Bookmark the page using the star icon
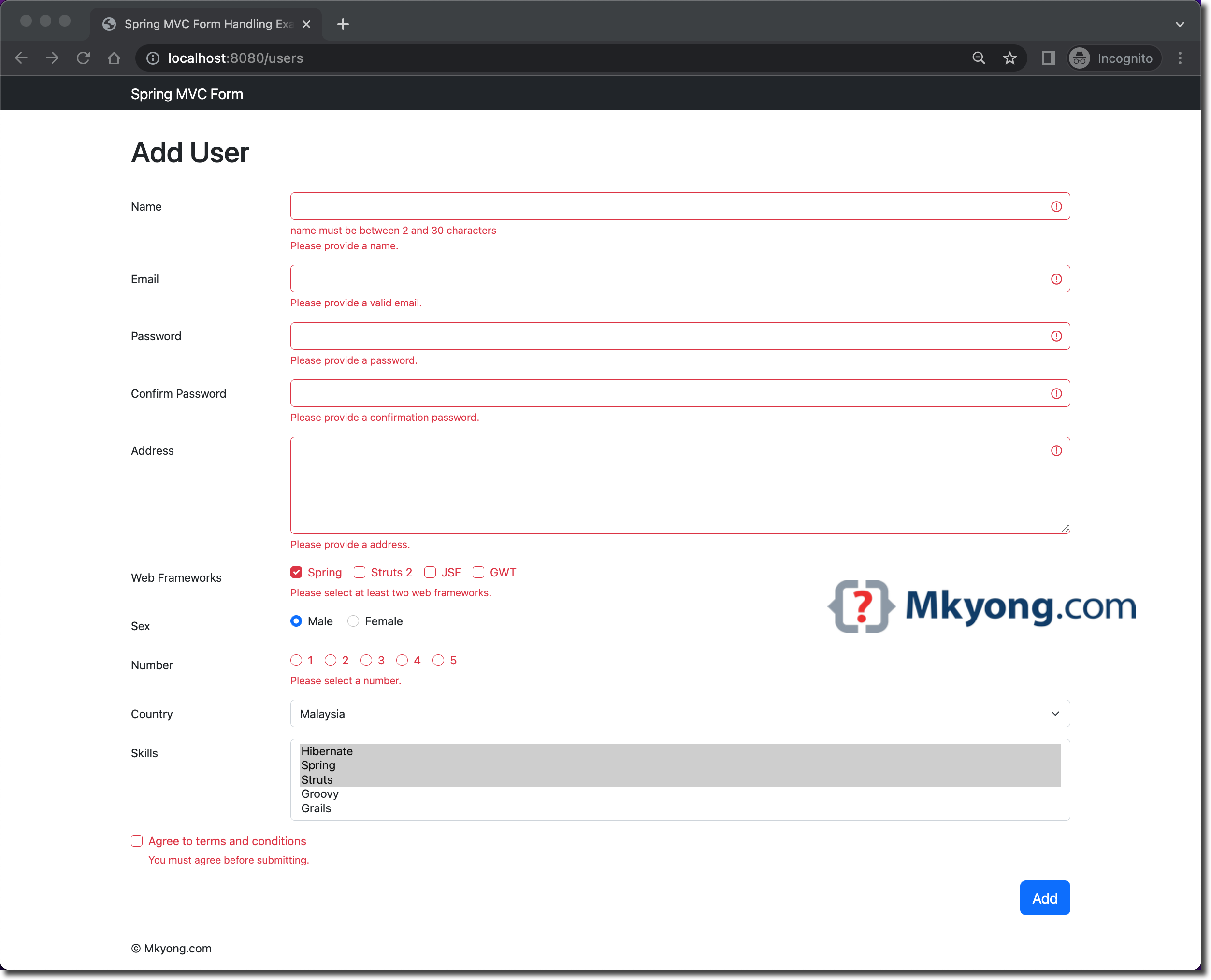The width and height of the screenshot is (1211, 980). point(1010,58)
